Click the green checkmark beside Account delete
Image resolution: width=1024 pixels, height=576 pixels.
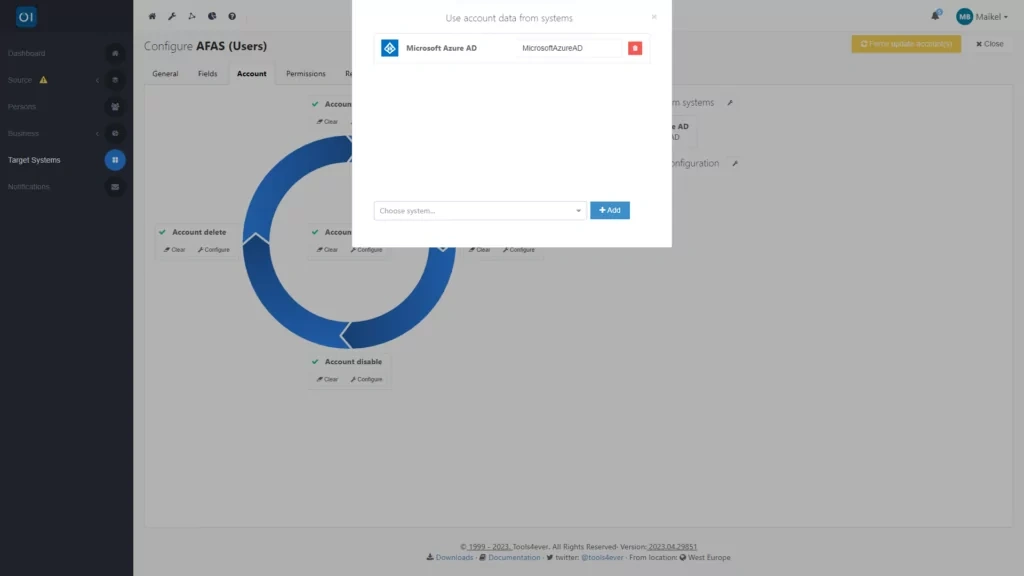(162, 231)
